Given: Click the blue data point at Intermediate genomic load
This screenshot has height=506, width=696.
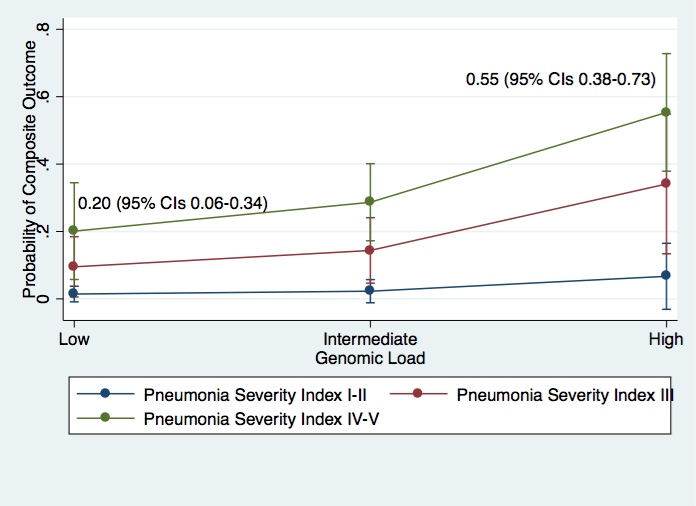Looking at the screenshot, I should (x=370, y=290).
